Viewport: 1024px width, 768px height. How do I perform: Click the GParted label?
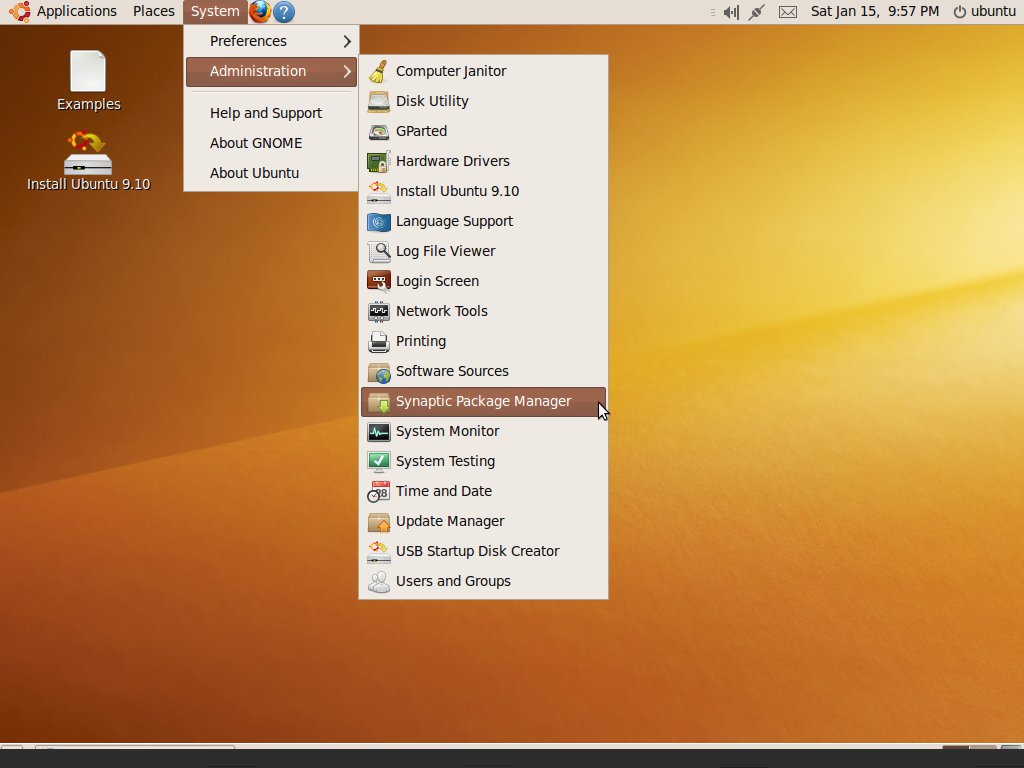point(421,131)
